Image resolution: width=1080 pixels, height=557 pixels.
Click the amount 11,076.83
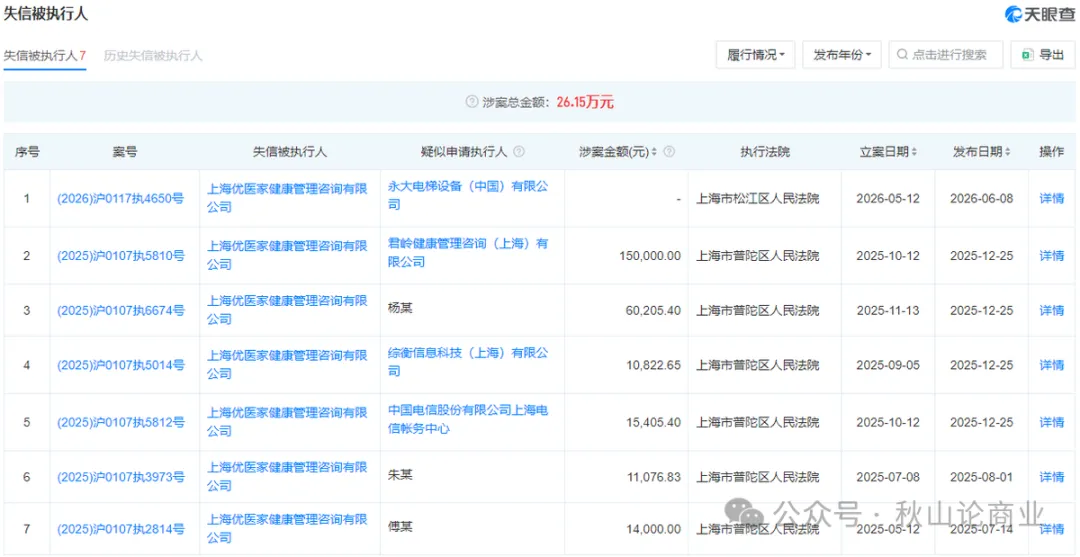653,476
